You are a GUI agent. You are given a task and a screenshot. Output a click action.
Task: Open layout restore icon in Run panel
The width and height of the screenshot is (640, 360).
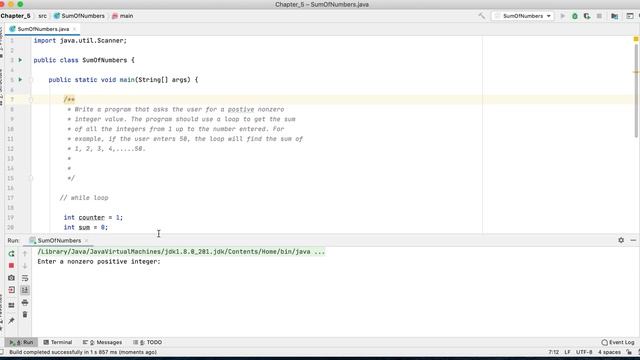click(x=11, y=305)
